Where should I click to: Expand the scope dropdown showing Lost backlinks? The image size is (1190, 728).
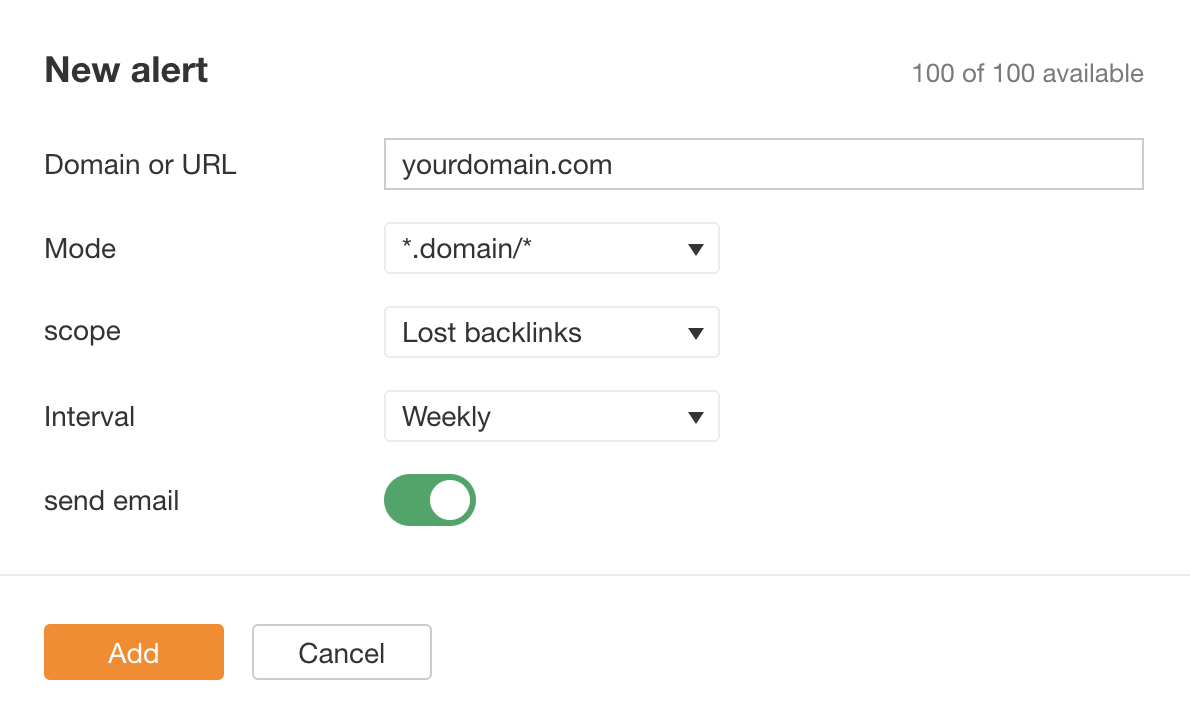(x=551, y=333)
